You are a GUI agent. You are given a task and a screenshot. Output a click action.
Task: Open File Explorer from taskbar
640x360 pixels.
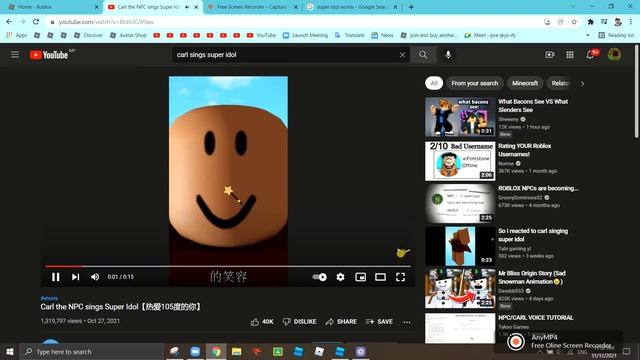(236, 351)
